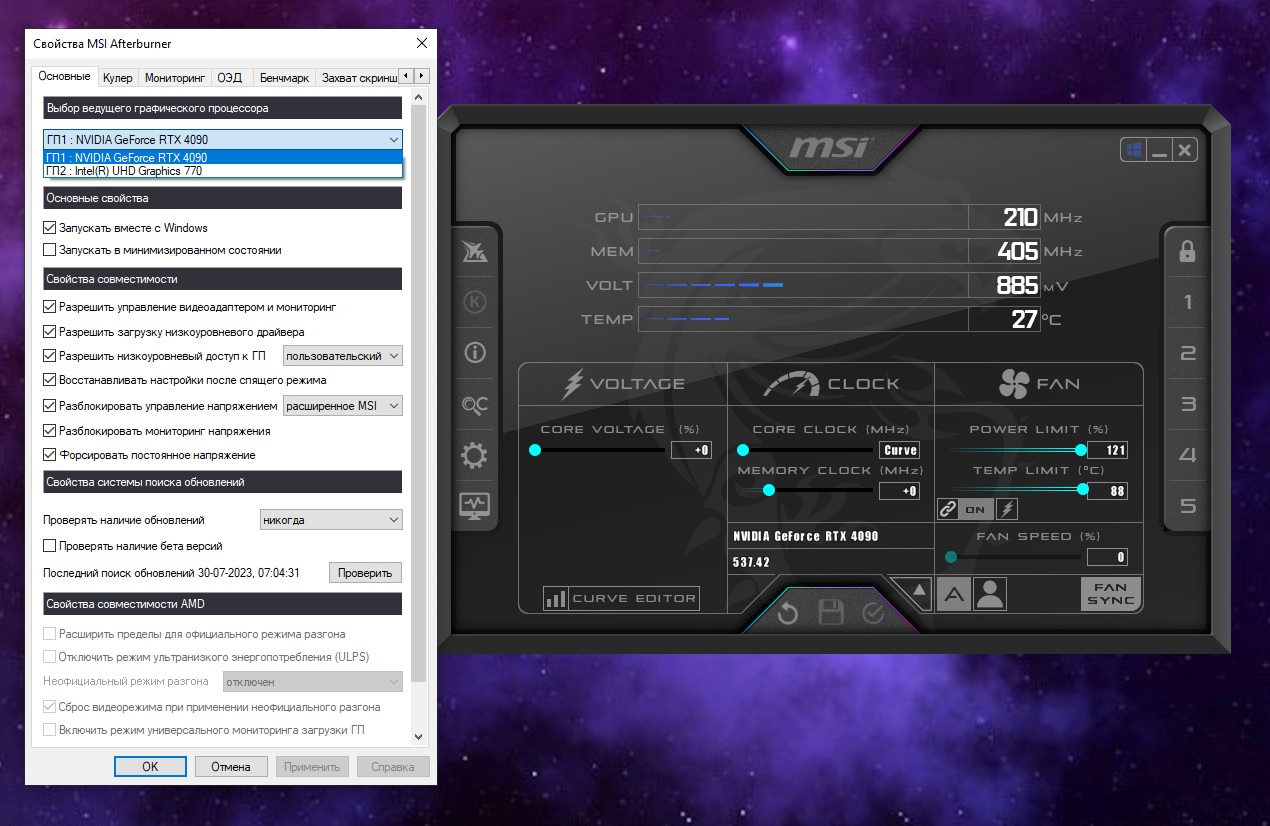The image size is (1270, 826).
Task: Confirm with the OK button
Action: [x=150, y=767]
